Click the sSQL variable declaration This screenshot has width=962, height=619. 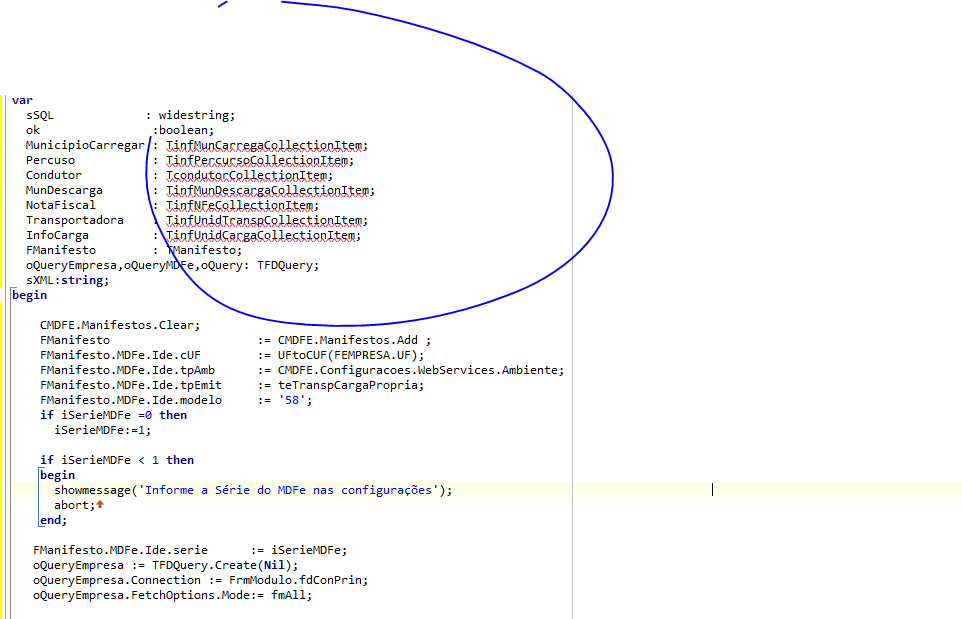tap(130, 115)
